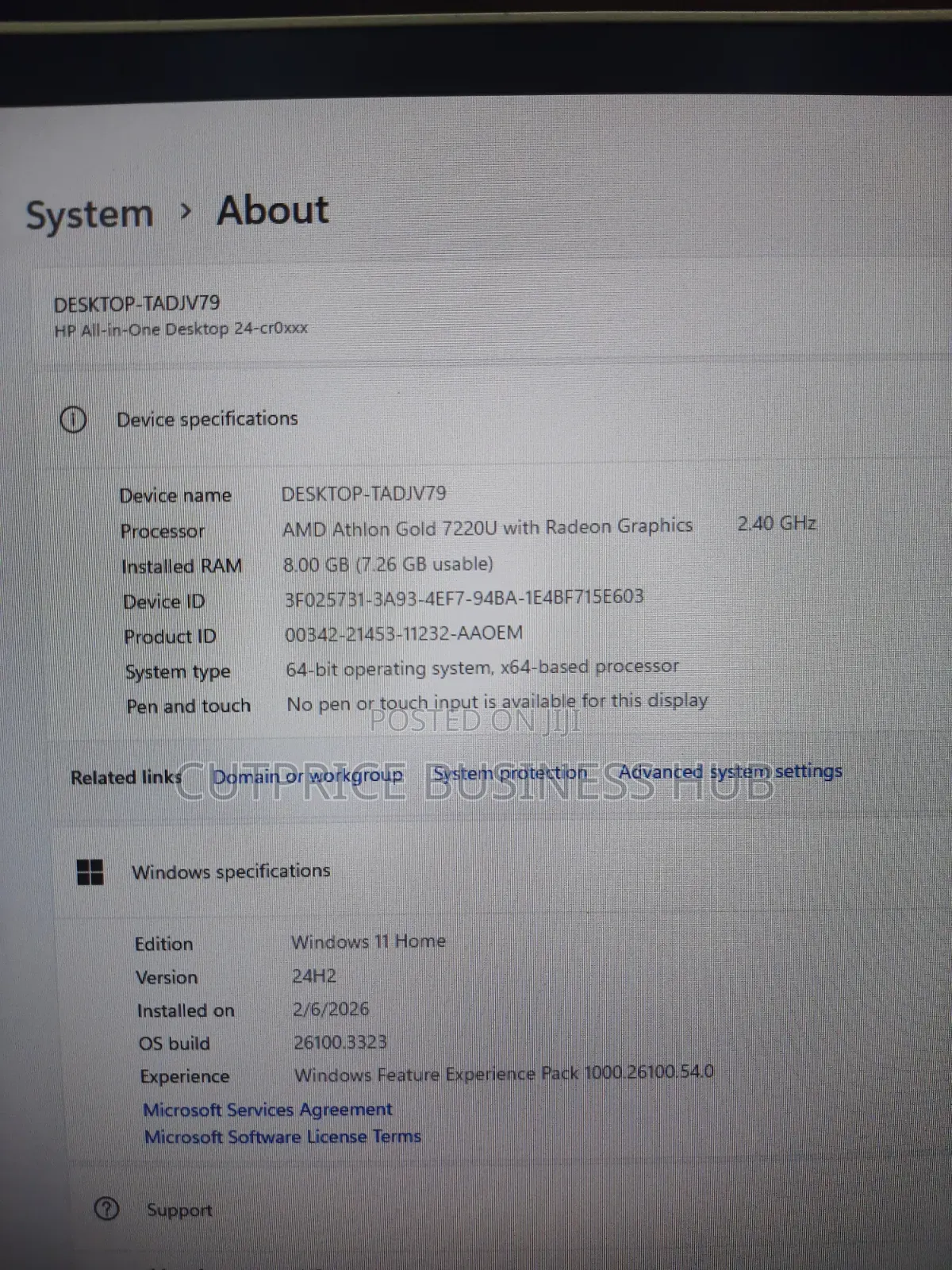
Task: Open Advanced system settings link
Action: pyautogui.click(x=730, y=771)
